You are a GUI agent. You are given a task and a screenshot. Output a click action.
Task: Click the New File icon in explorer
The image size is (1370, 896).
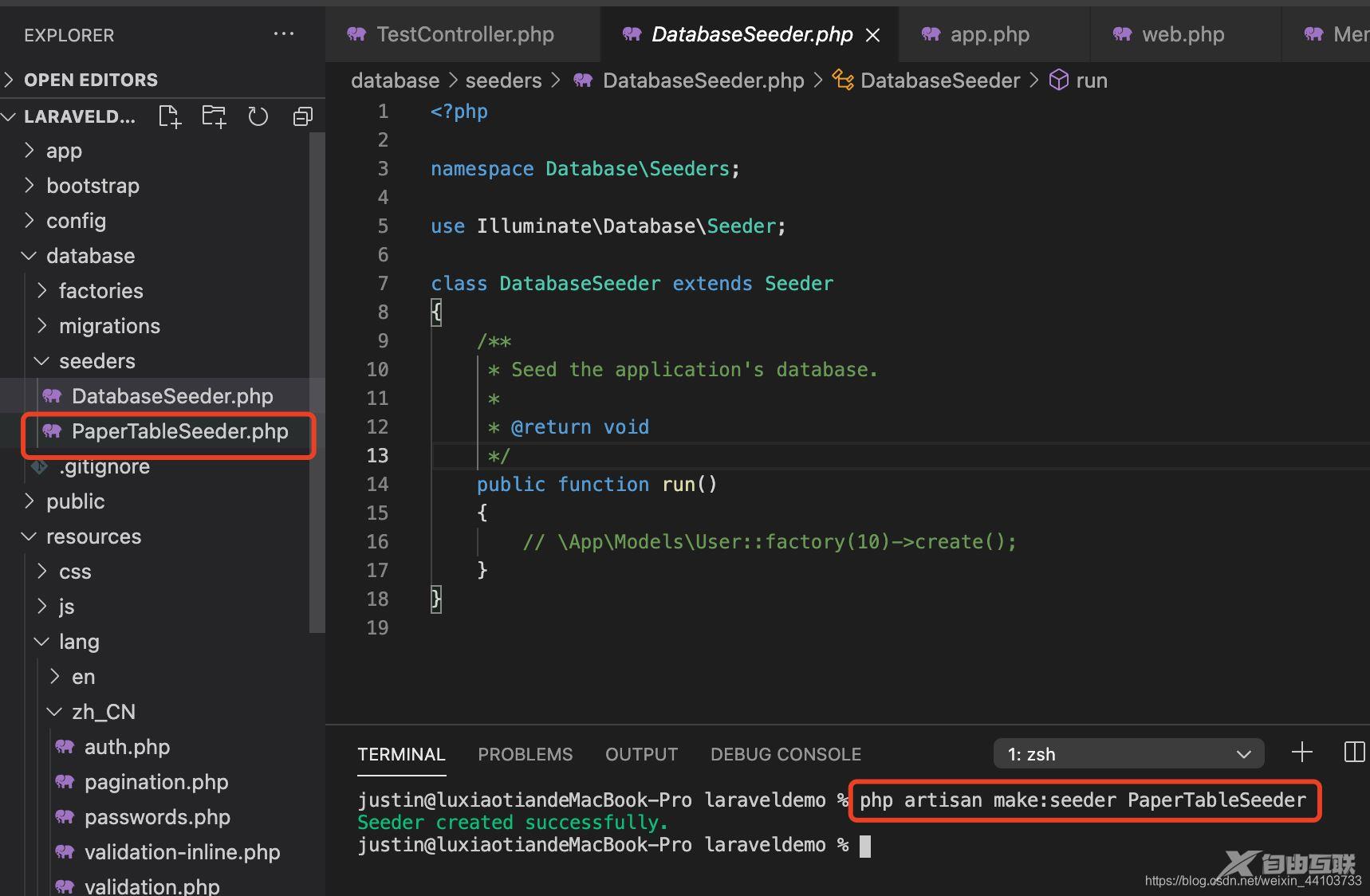point(170,116)
